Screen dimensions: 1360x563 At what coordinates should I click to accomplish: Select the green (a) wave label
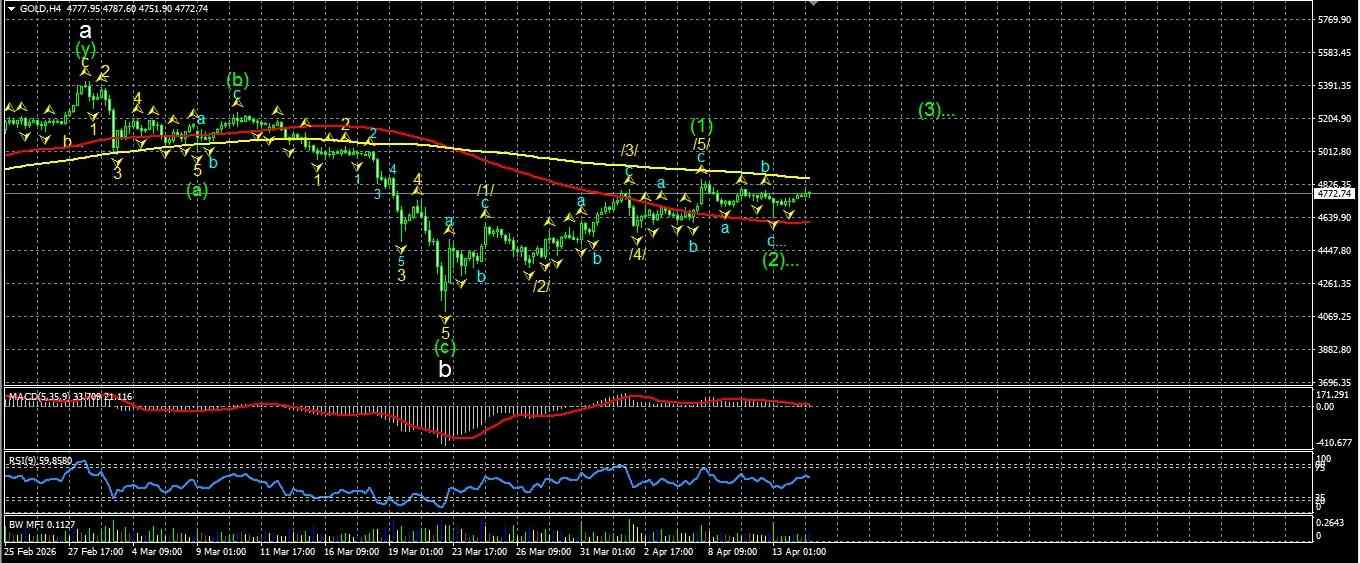tap(197, 189)
